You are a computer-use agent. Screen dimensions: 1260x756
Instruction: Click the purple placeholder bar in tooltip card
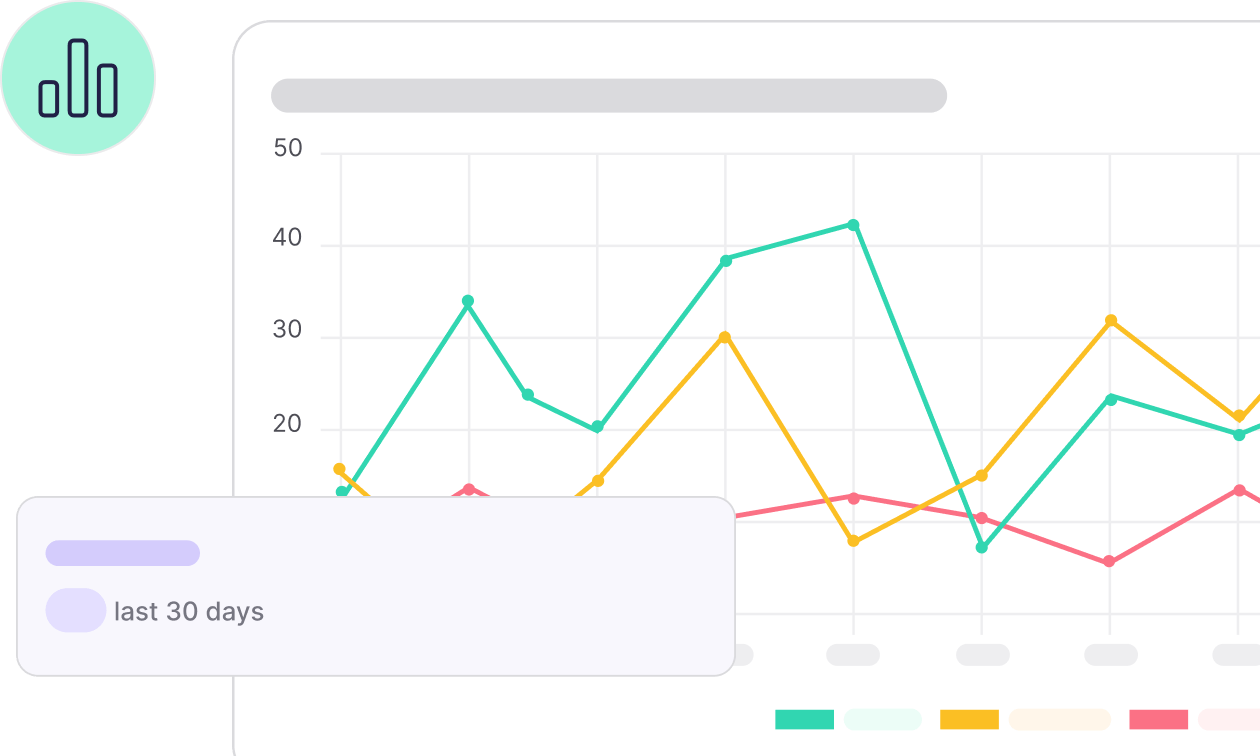(x=123, y=553)
